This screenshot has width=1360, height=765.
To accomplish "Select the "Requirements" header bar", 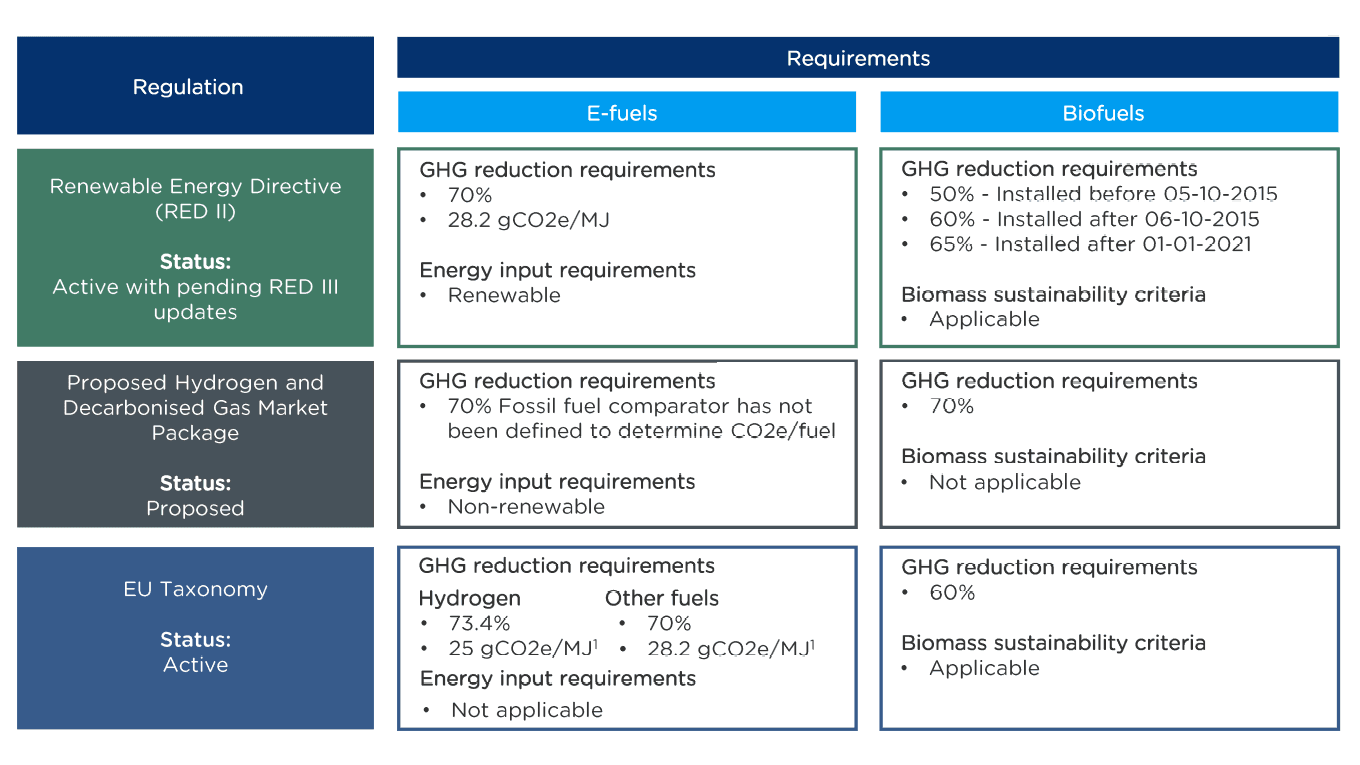I will pos(868,58).
